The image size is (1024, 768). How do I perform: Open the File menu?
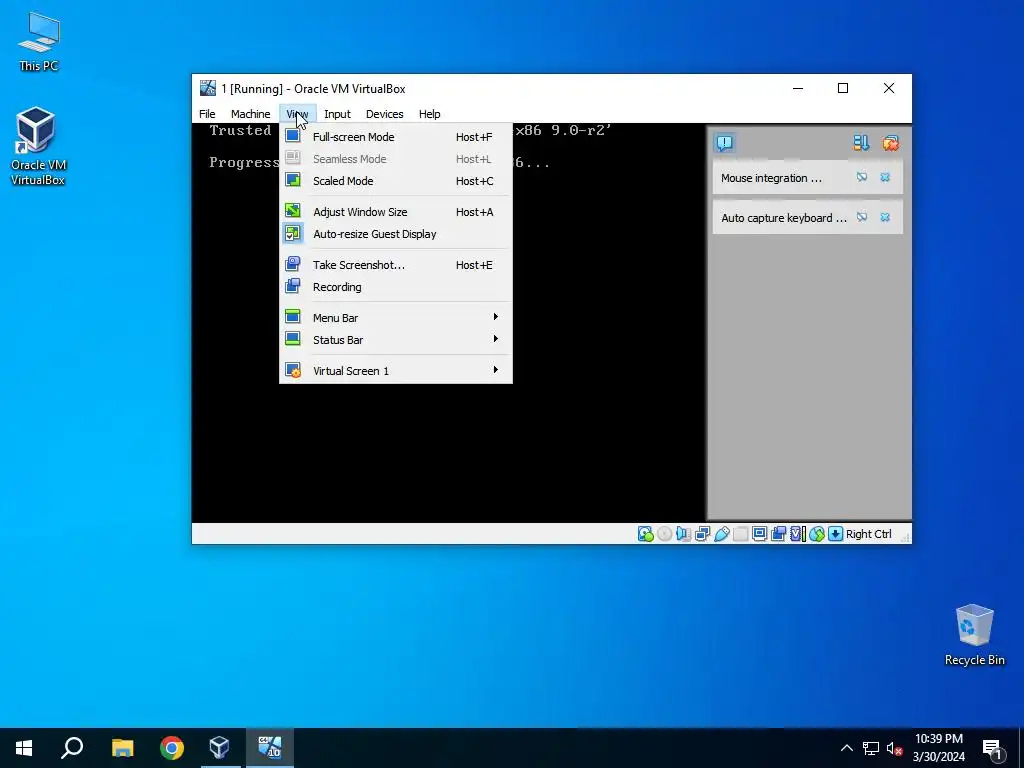coord(207,114)
